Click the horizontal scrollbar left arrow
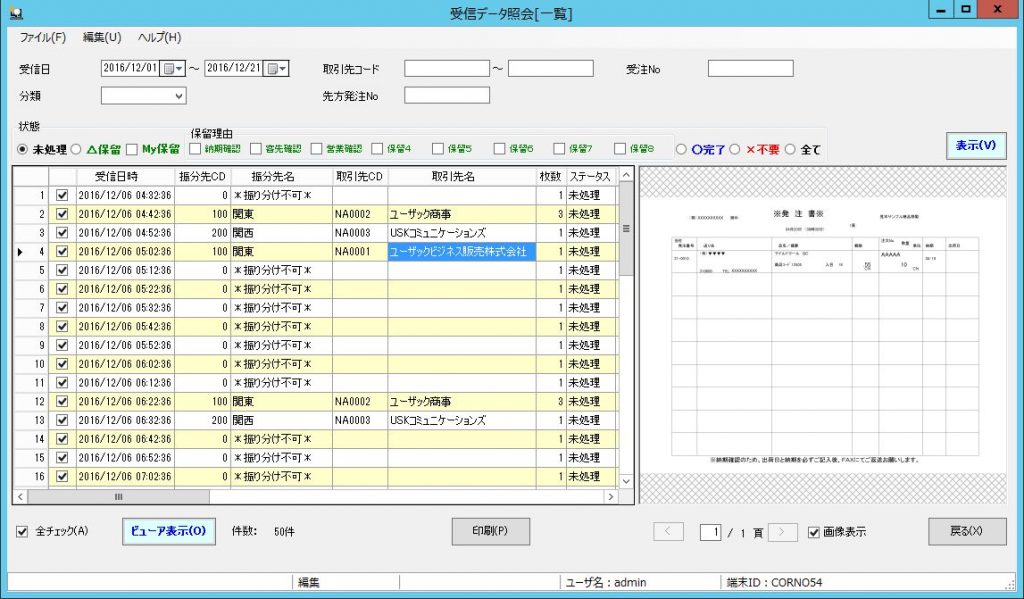This screenshot has height=599, width=1024. click(20, 496)
